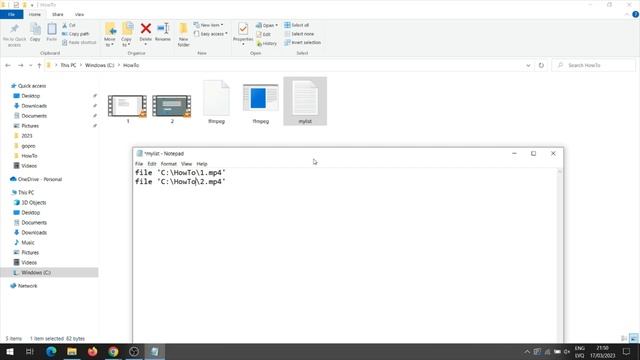Open Notepad Edit menu
The image size is (640, 360).
coord(152,164)
